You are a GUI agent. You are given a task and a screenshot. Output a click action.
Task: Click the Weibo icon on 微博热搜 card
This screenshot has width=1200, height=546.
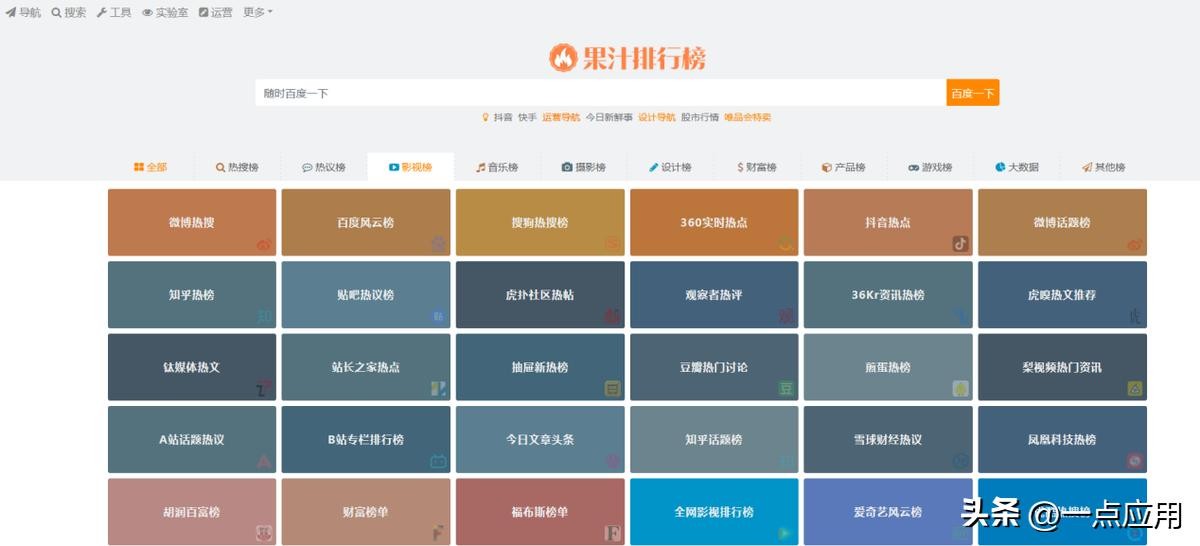pos(264,244)
